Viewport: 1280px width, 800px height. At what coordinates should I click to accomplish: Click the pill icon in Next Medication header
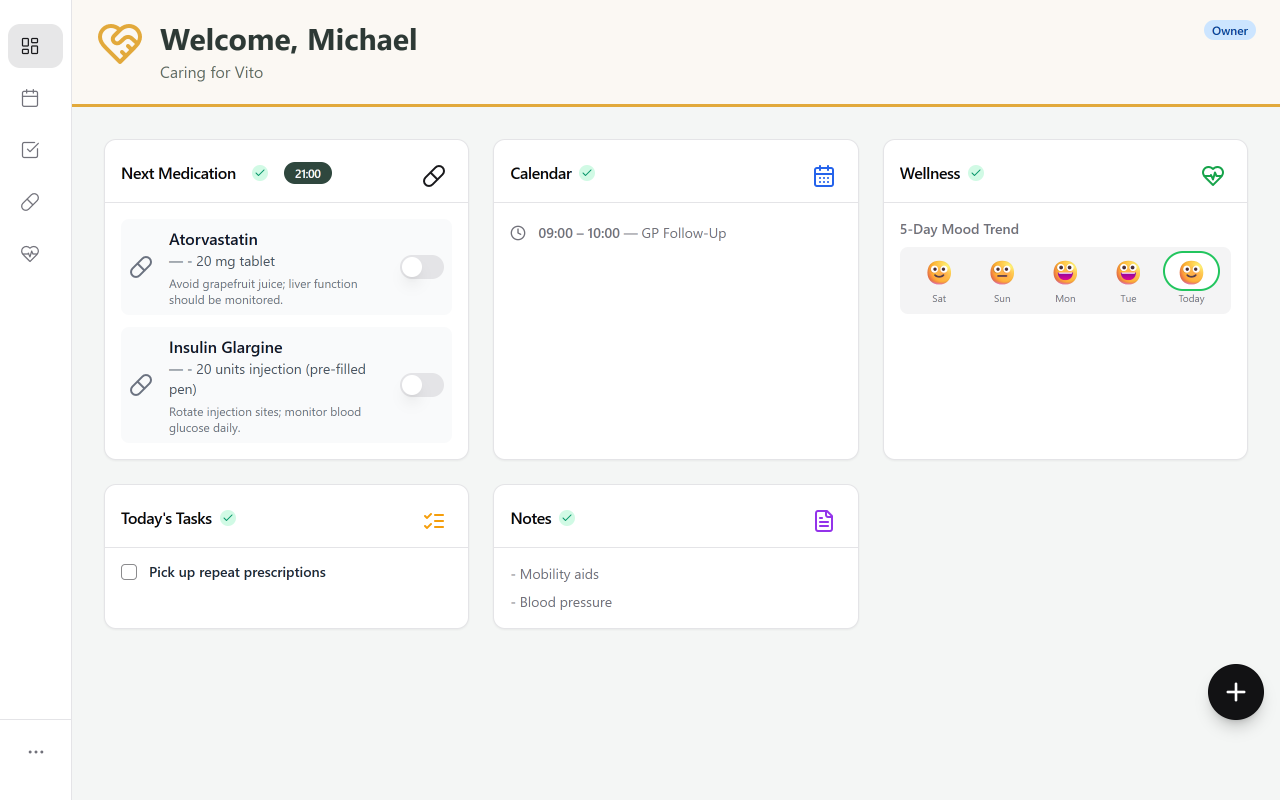coord(434,176)
